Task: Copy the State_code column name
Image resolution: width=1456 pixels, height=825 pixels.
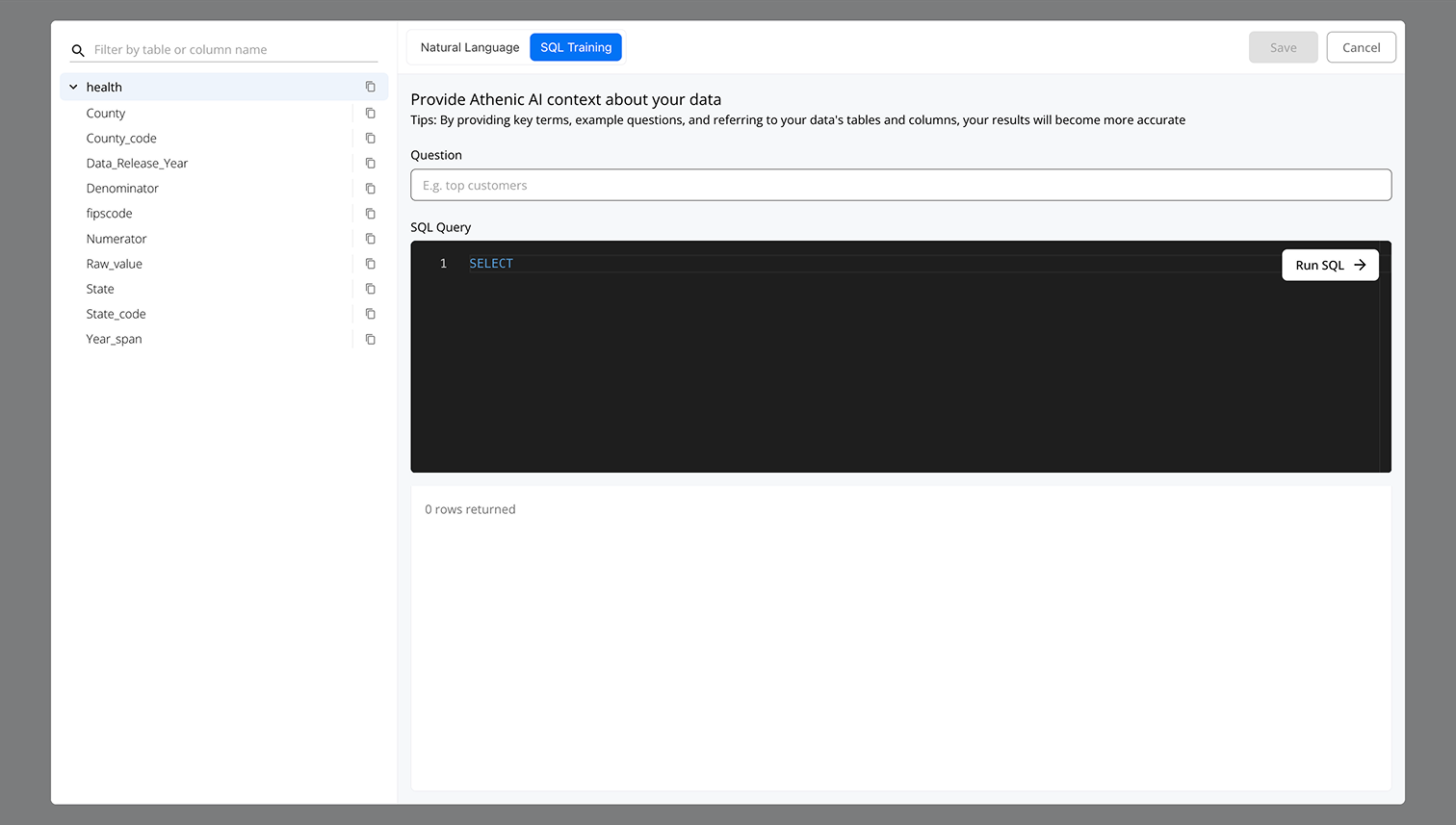Action: (370, 314)
